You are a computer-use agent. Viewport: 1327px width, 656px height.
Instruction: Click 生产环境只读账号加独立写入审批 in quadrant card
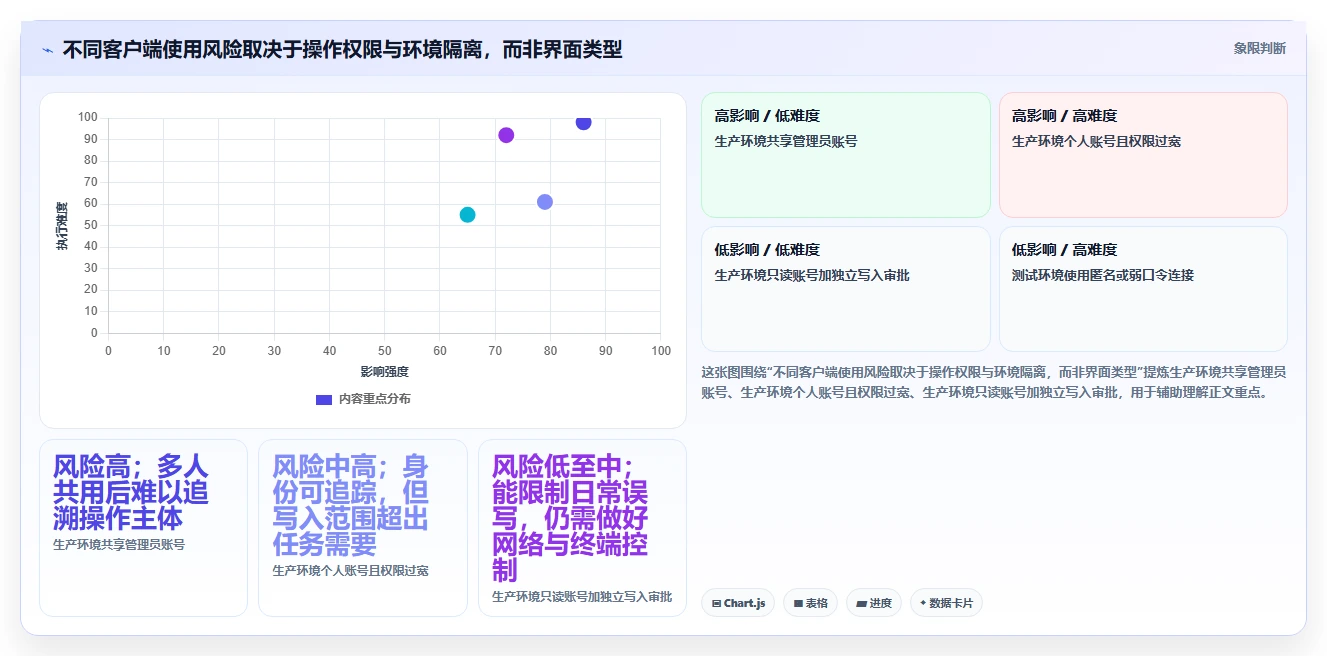[x=812, y=275]
